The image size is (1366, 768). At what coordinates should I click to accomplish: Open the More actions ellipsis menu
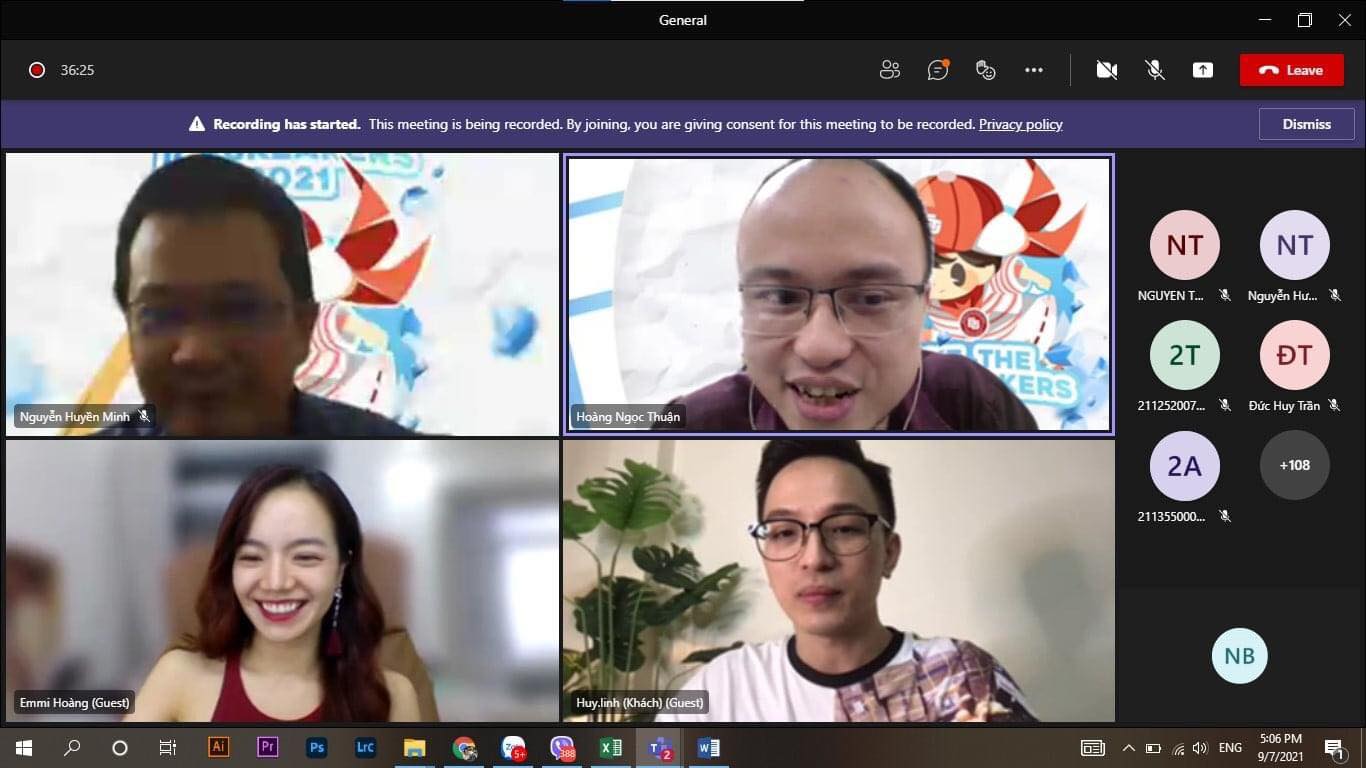click(x=1034, y=70)
